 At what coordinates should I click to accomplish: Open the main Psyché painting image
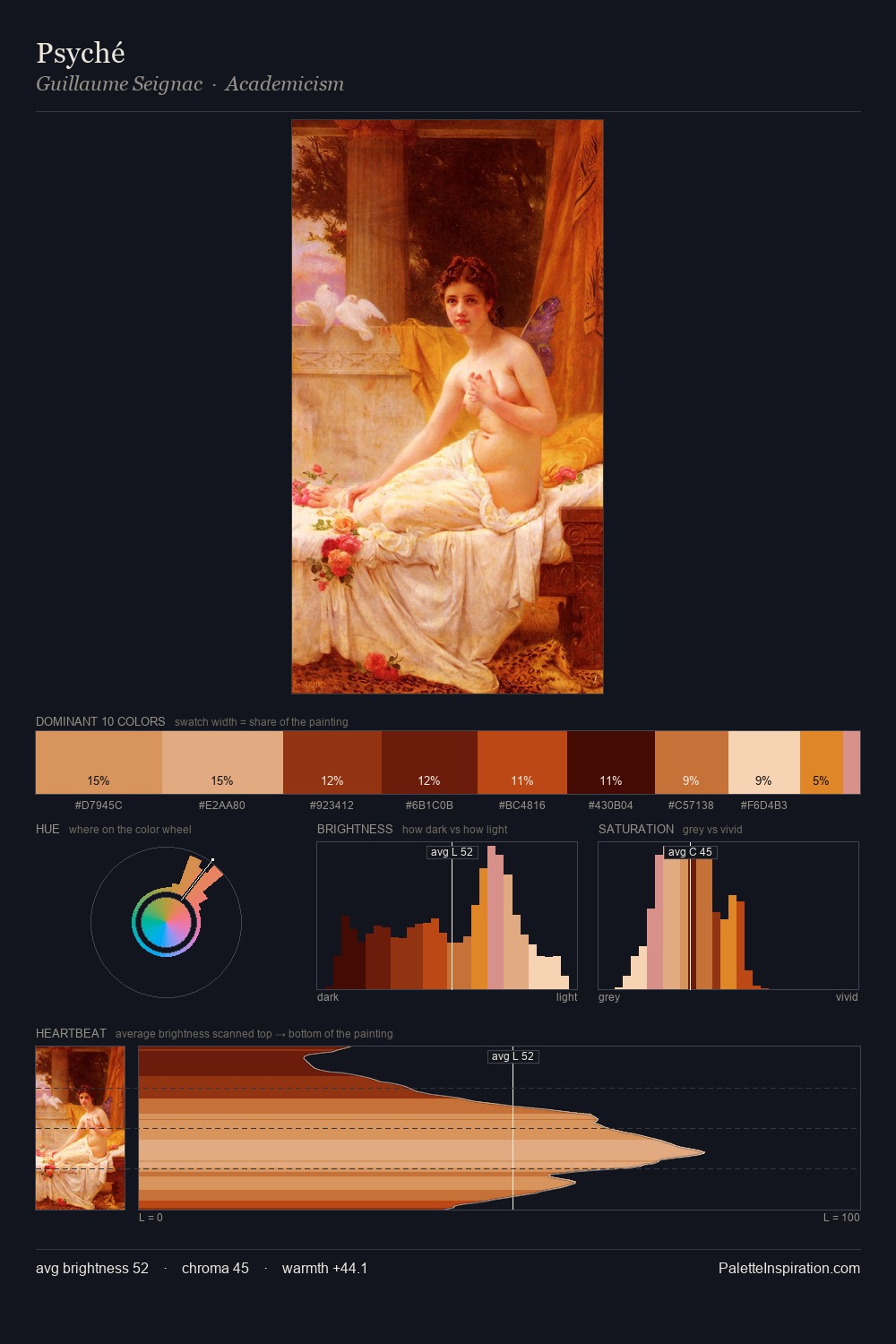[447, 407]
